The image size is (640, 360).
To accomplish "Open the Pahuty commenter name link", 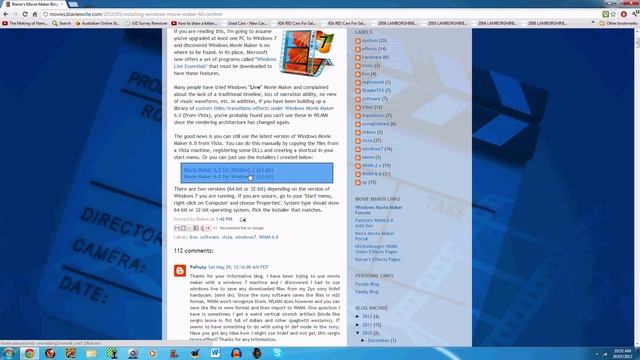I will click(198, 267).
